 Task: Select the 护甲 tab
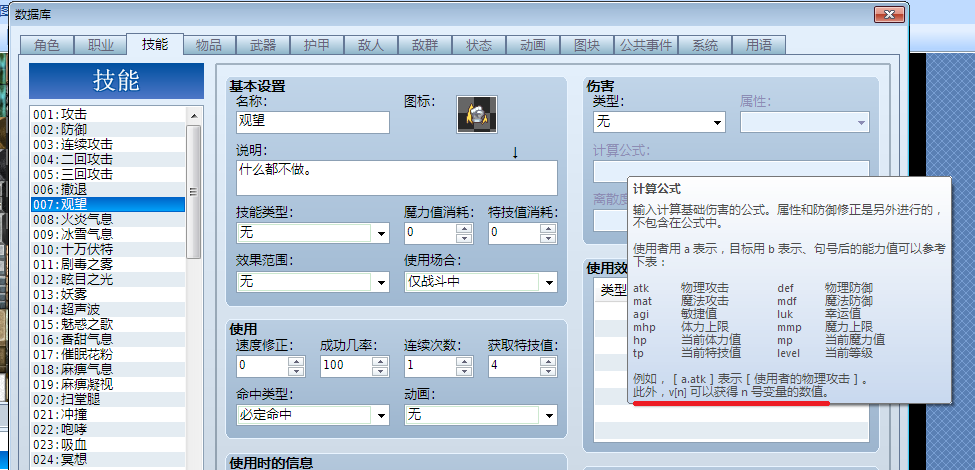317,45
